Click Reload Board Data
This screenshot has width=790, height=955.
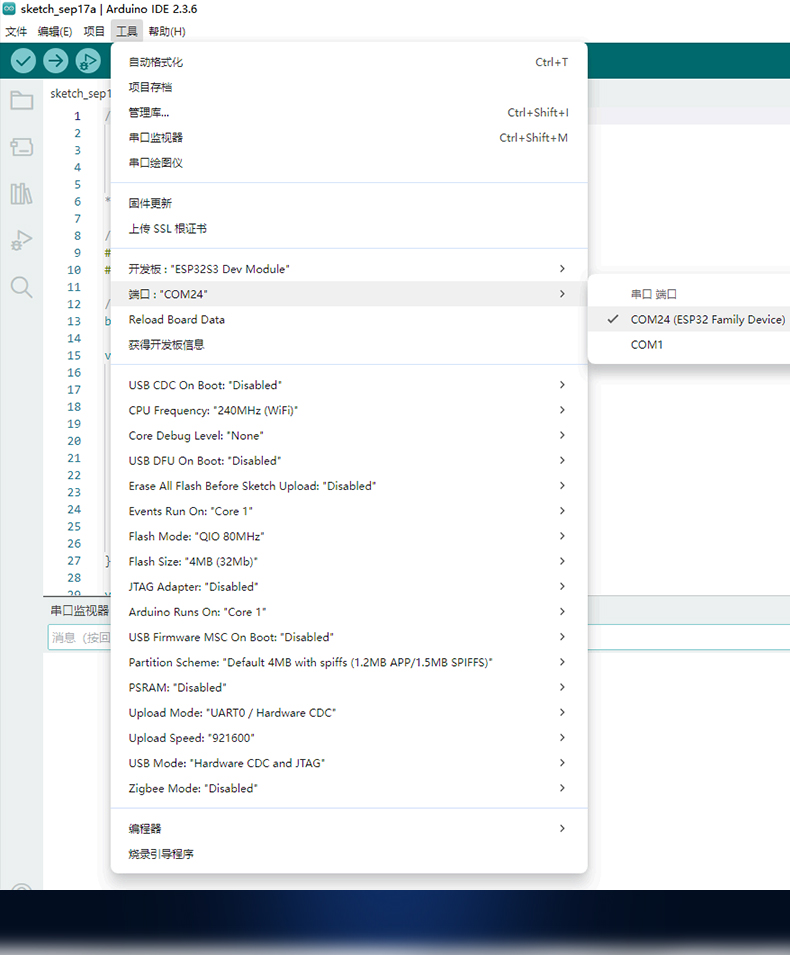pyautogui.click(x=177, y=320)
